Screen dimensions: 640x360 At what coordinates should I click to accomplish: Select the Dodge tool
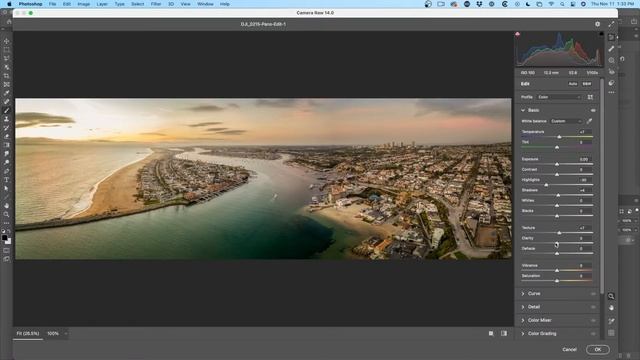(7, 162)
